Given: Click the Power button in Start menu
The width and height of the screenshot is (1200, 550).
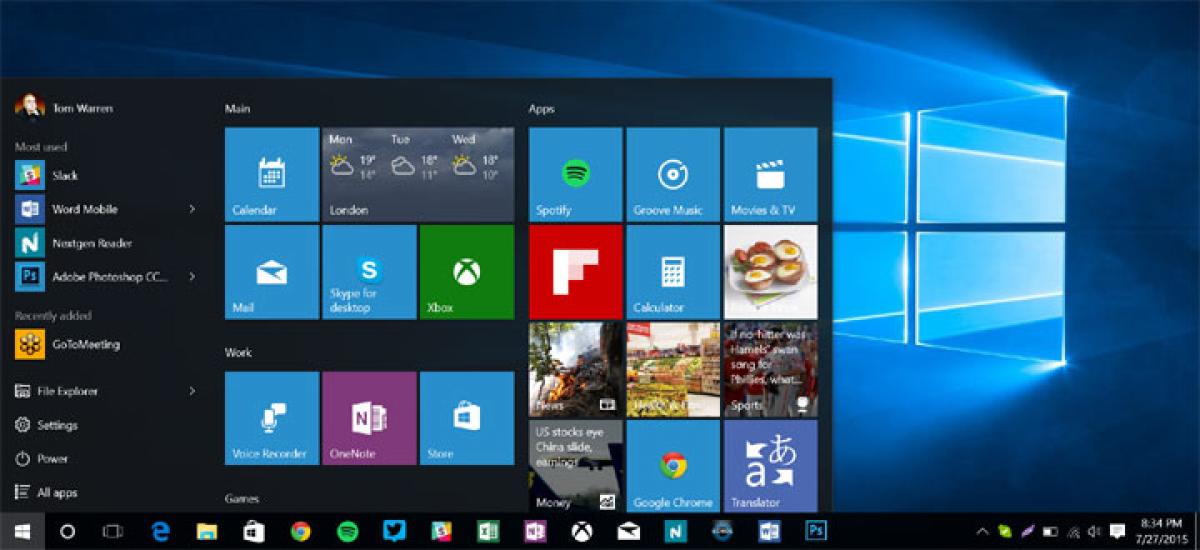Looking at the screenshot, I should [x=52, y=458].
